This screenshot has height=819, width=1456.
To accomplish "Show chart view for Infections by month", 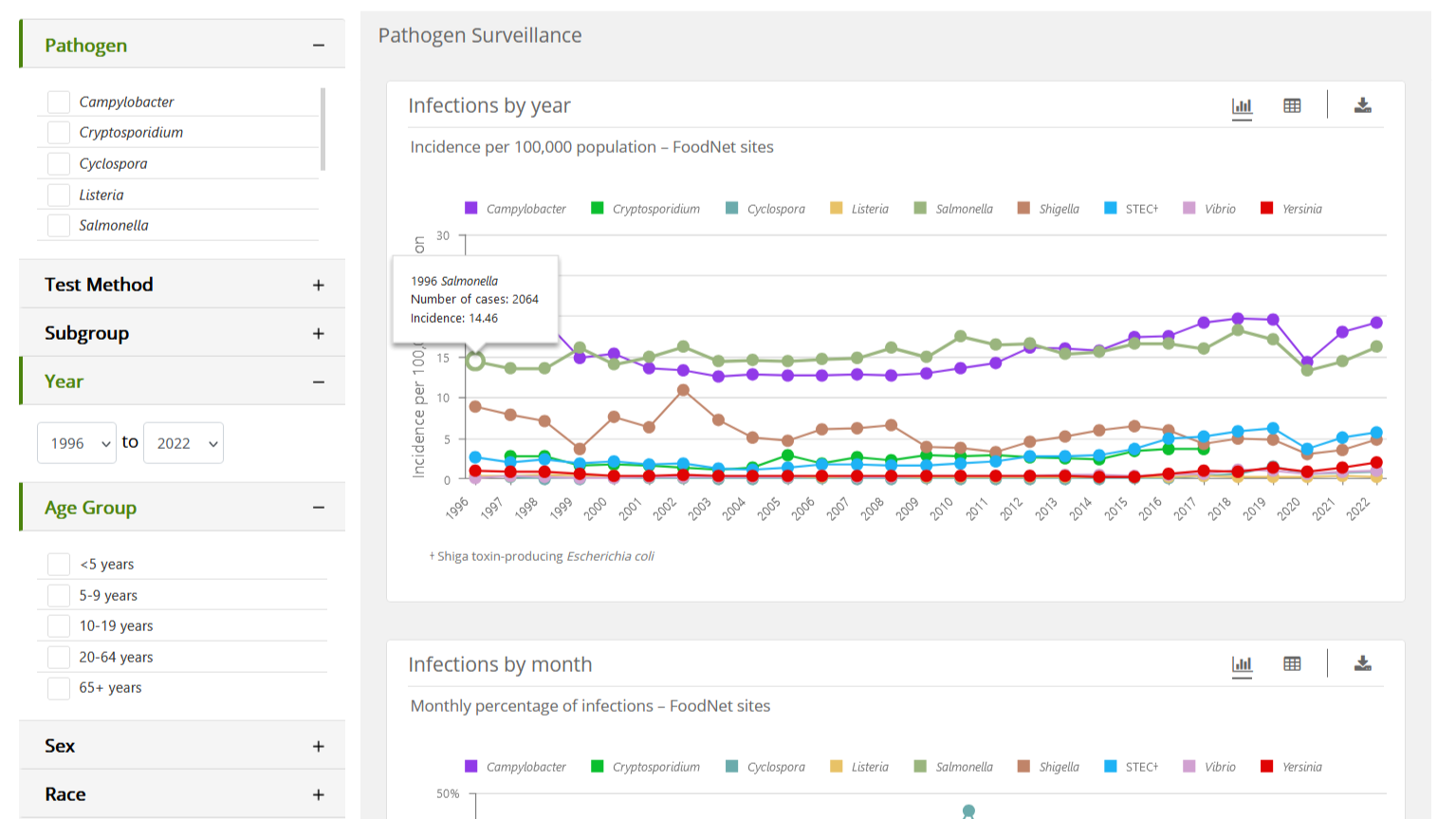I will [x=1242, y=664].
